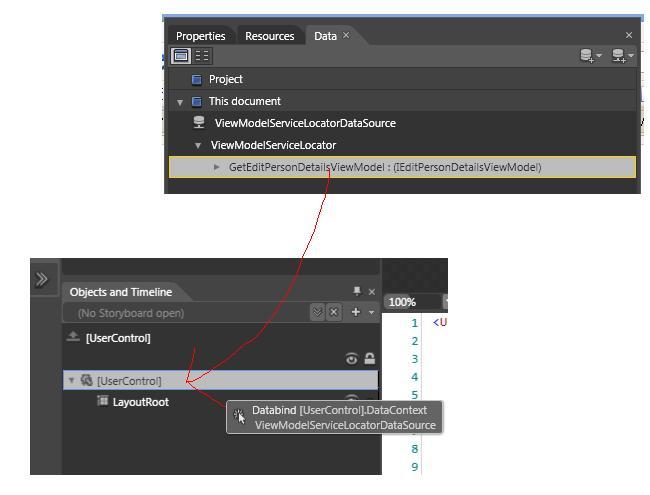The image size is (650, 495).
Task: Open the Properties tab
Action: (200, 36)
